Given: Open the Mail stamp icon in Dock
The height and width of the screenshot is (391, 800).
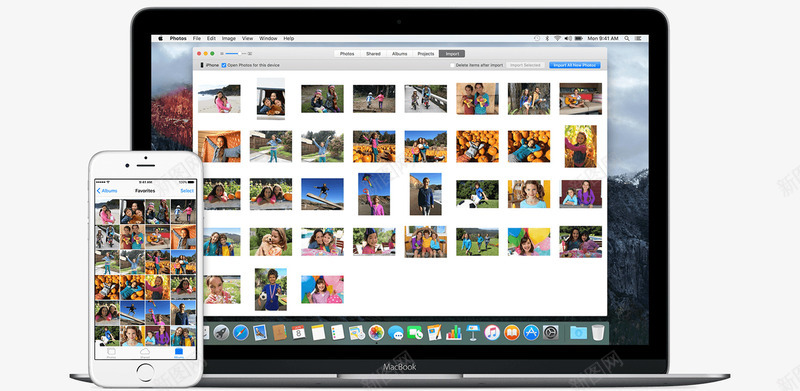Looking at the screenshot, I should [260, 332].
